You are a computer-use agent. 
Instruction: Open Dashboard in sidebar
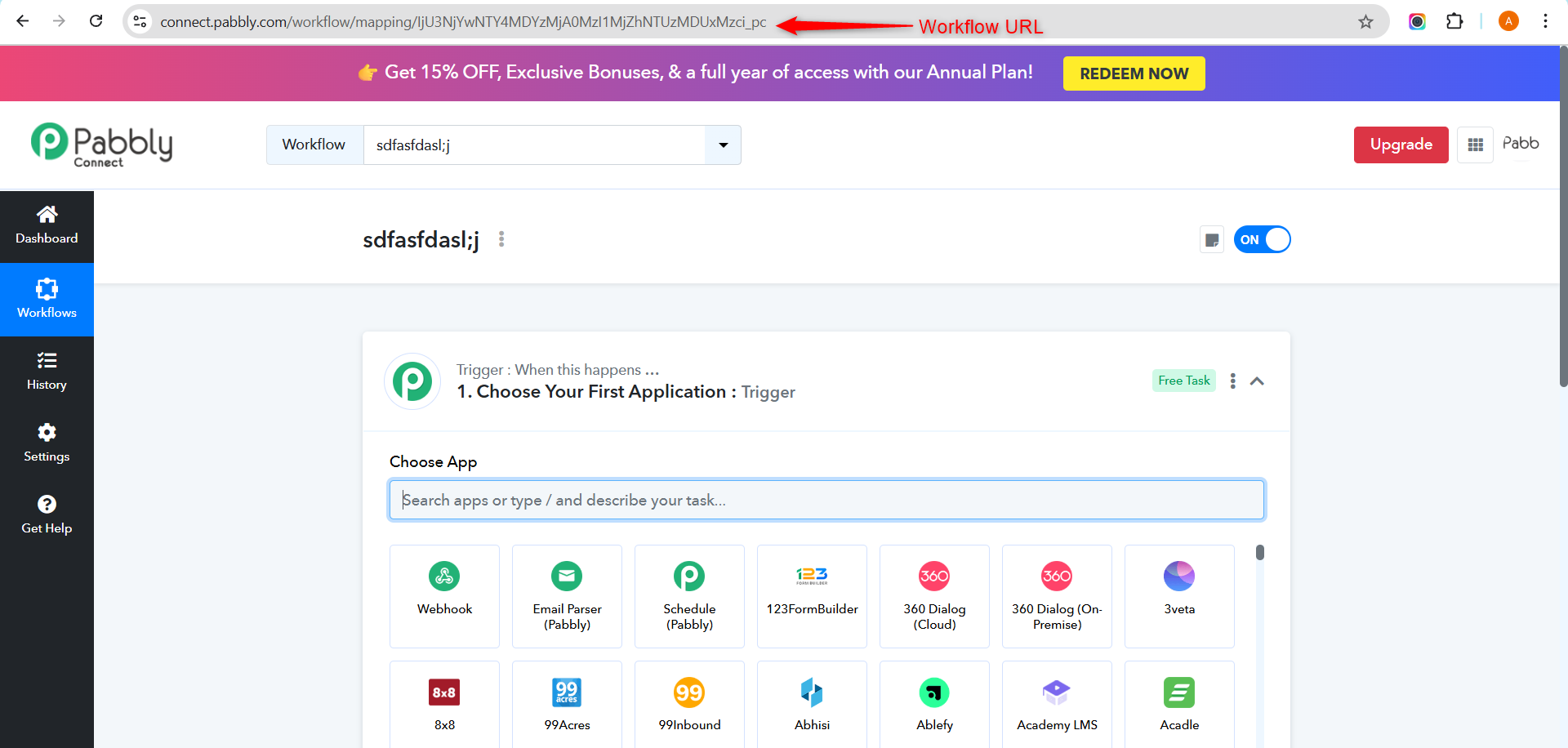(x=47, y=226)
